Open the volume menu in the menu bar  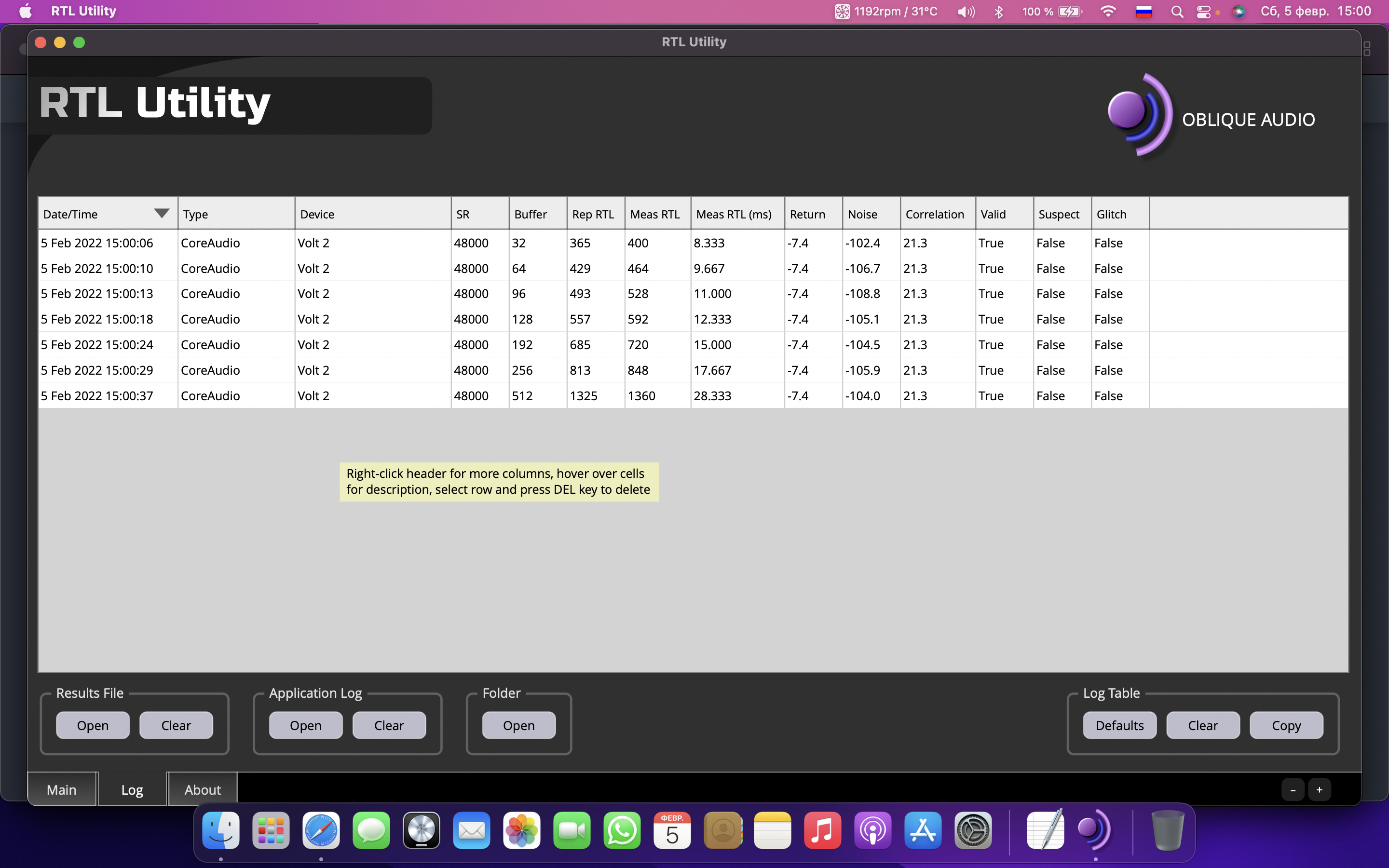pyautogui.click(x=966, y=12)
